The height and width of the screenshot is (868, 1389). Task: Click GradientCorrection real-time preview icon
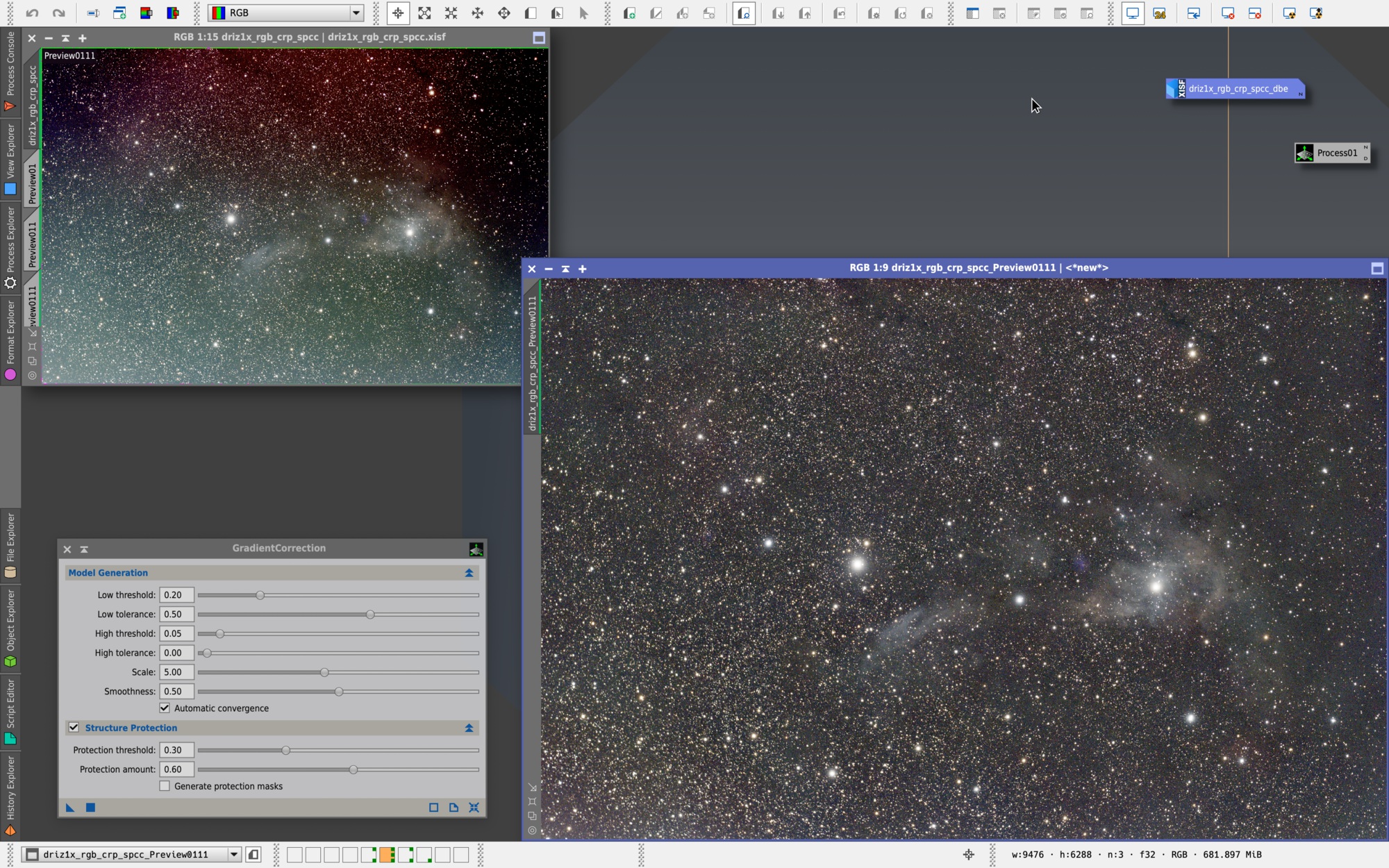(433, 807)
